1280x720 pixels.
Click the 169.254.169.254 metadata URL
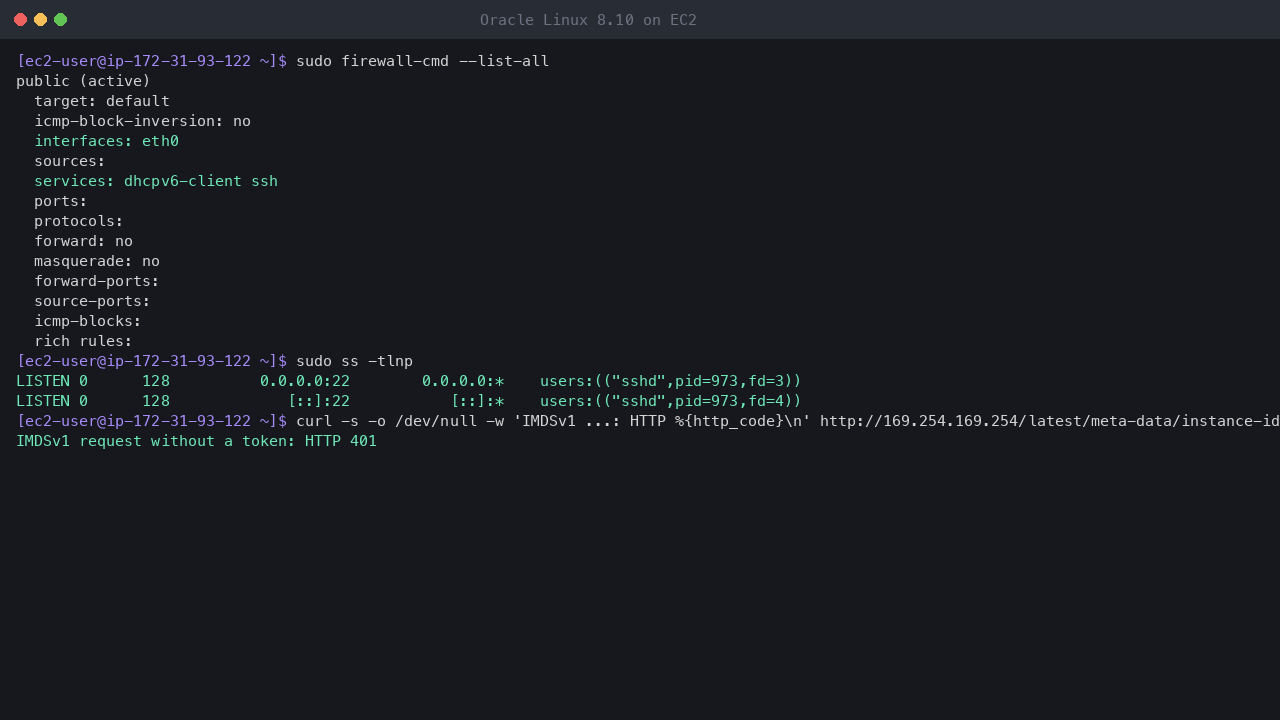click(x=1050, y=421)
